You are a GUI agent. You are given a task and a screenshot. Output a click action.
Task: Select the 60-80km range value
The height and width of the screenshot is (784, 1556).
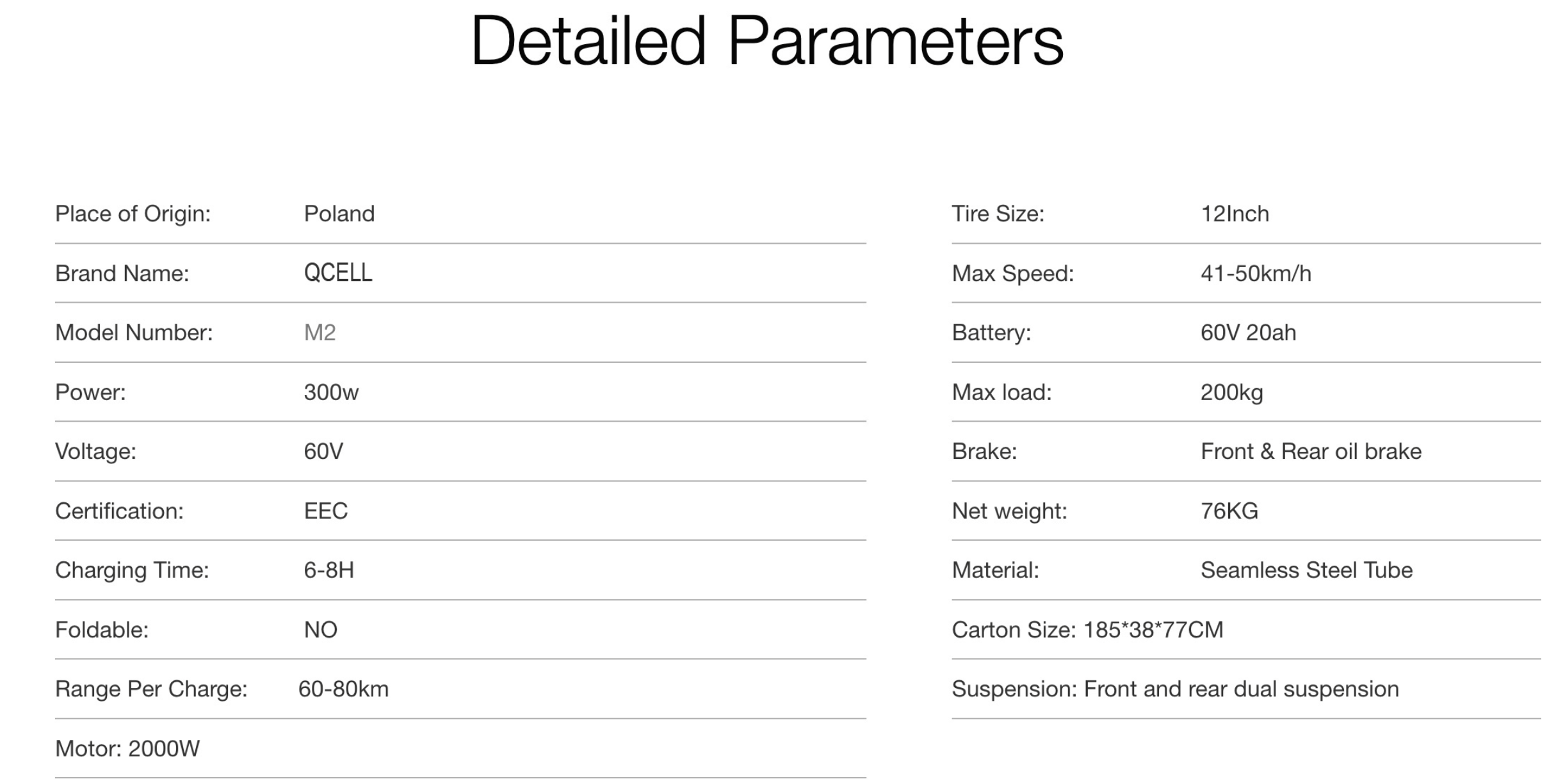(x=343, y=689)
